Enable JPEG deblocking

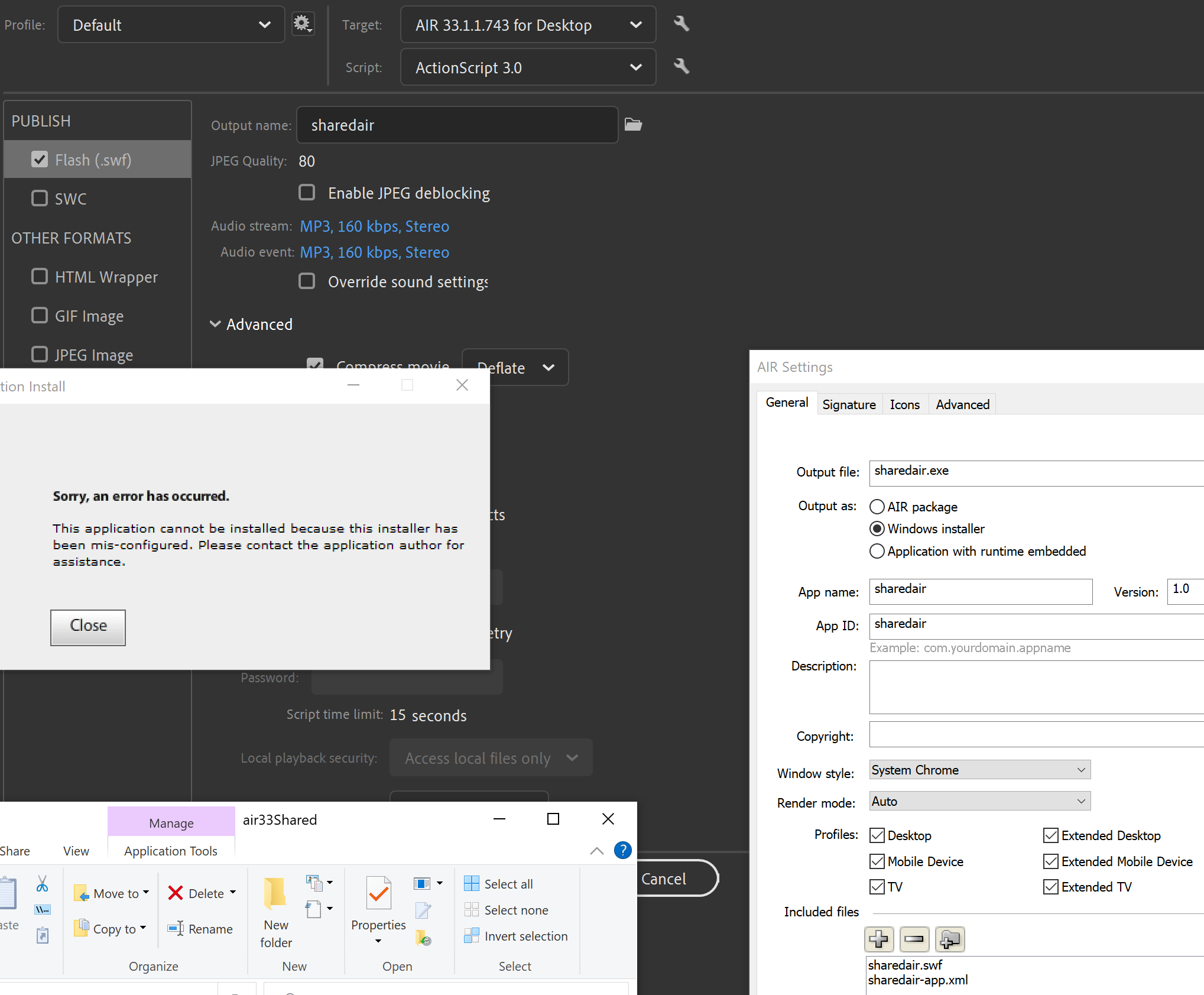(307, 192)
